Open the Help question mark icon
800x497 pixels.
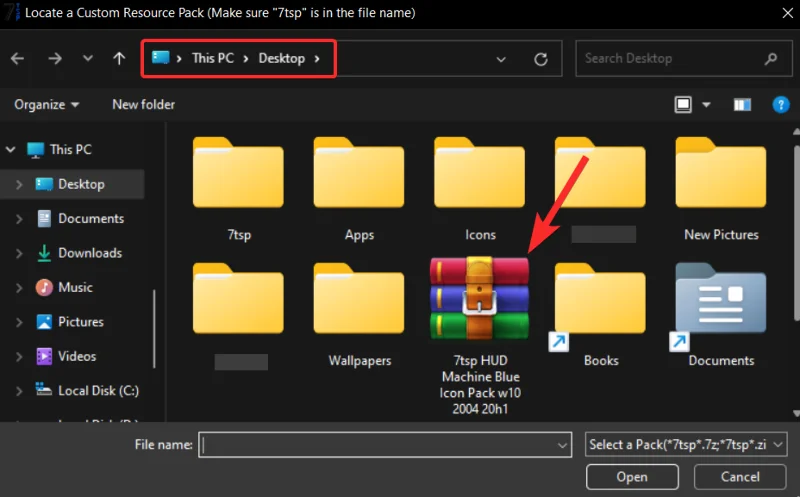coord(781,105)
